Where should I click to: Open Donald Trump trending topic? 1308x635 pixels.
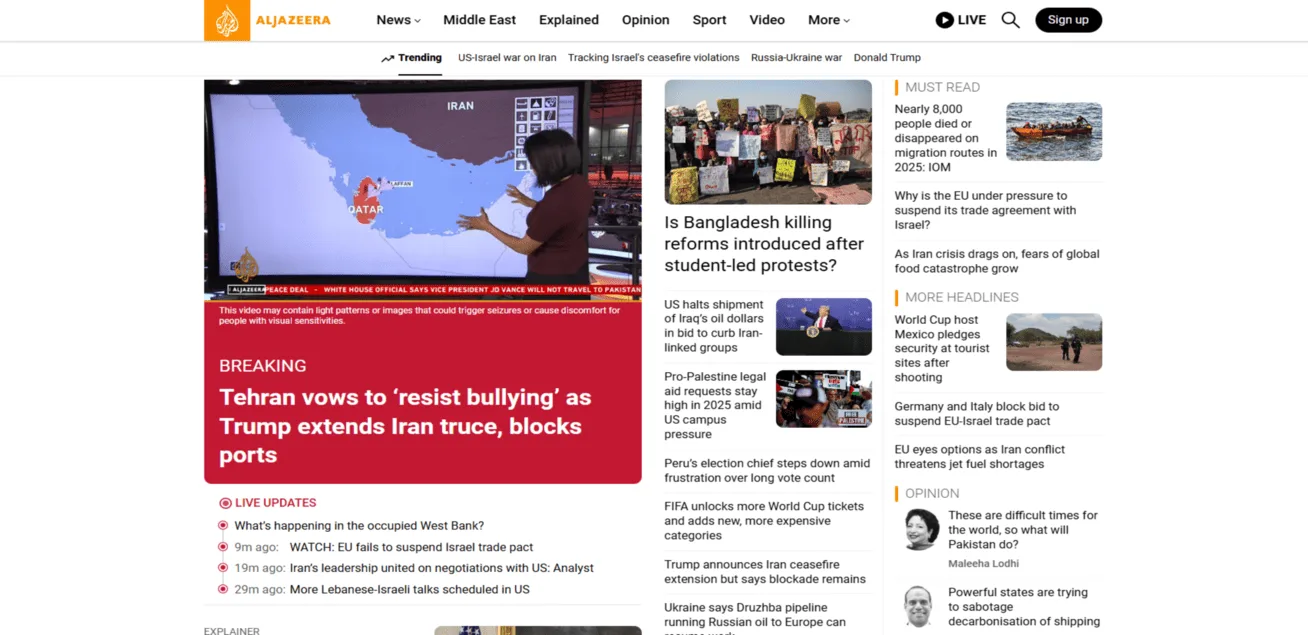(x=887, y=58)
